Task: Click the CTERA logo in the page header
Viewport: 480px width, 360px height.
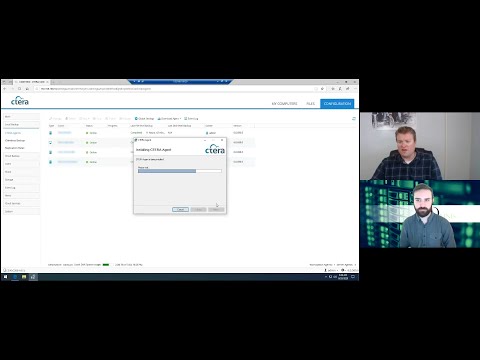Action: click(20, 101)
